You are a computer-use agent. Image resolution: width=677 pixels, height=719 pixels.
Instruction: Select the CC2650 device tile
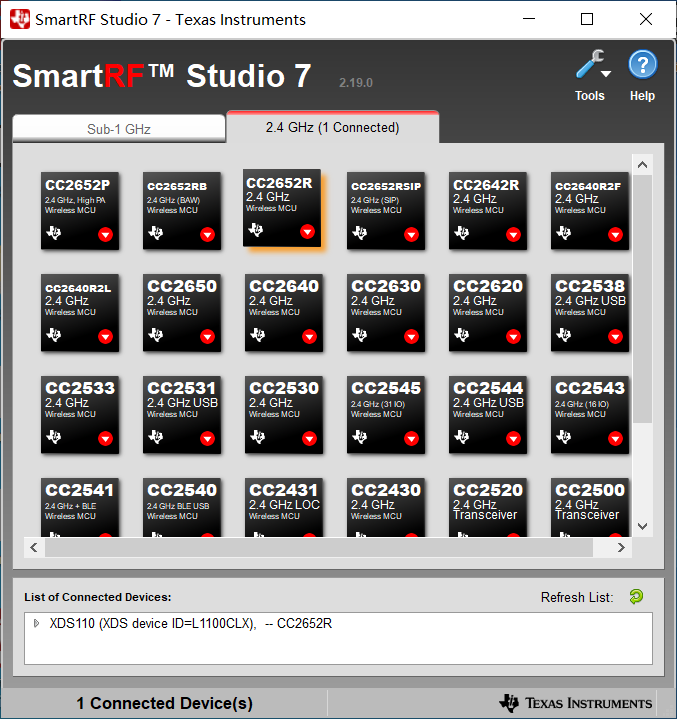click(x=182, y=313)
